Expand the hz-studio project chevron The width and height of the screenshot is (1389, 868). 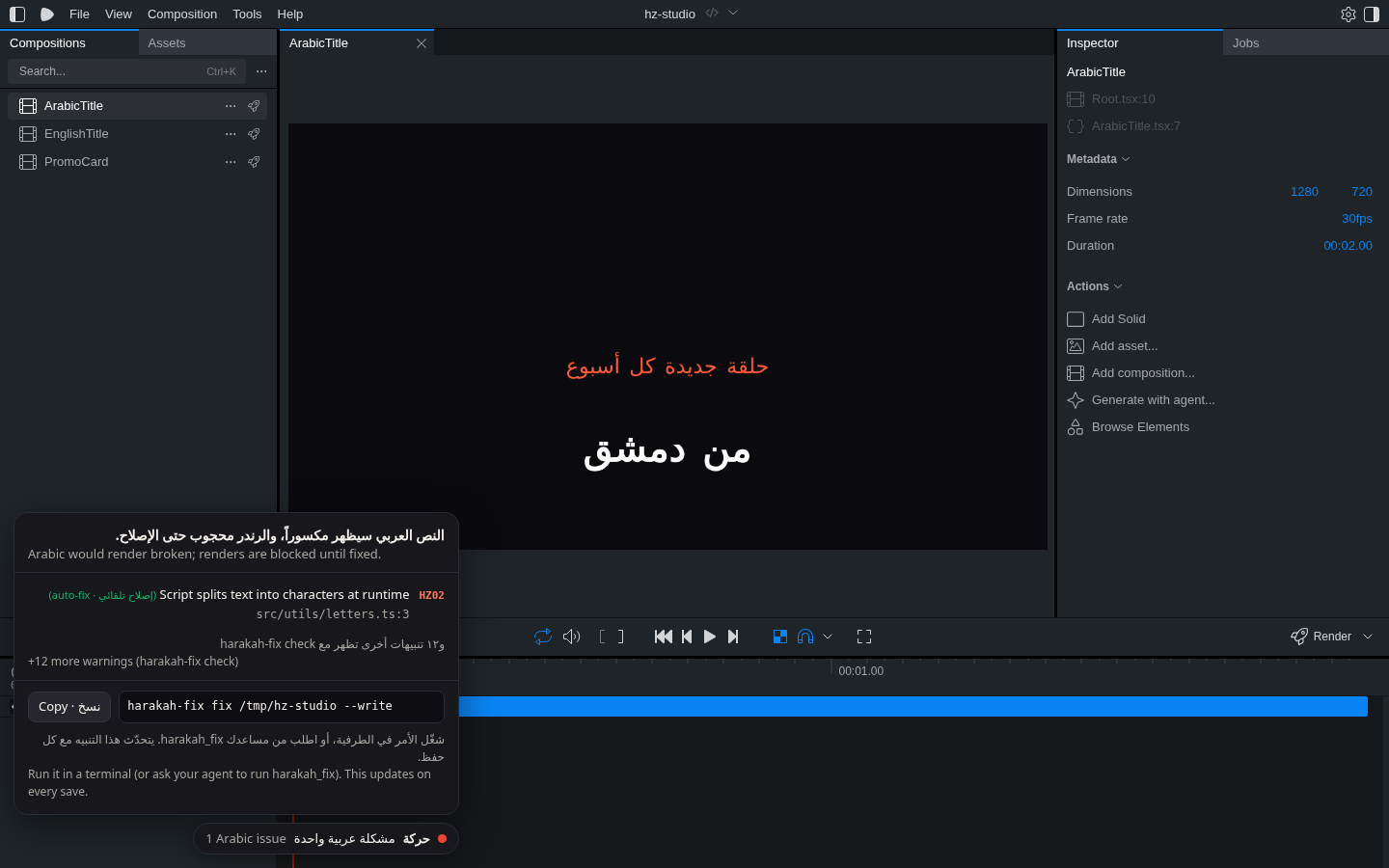tap(733, 14)
